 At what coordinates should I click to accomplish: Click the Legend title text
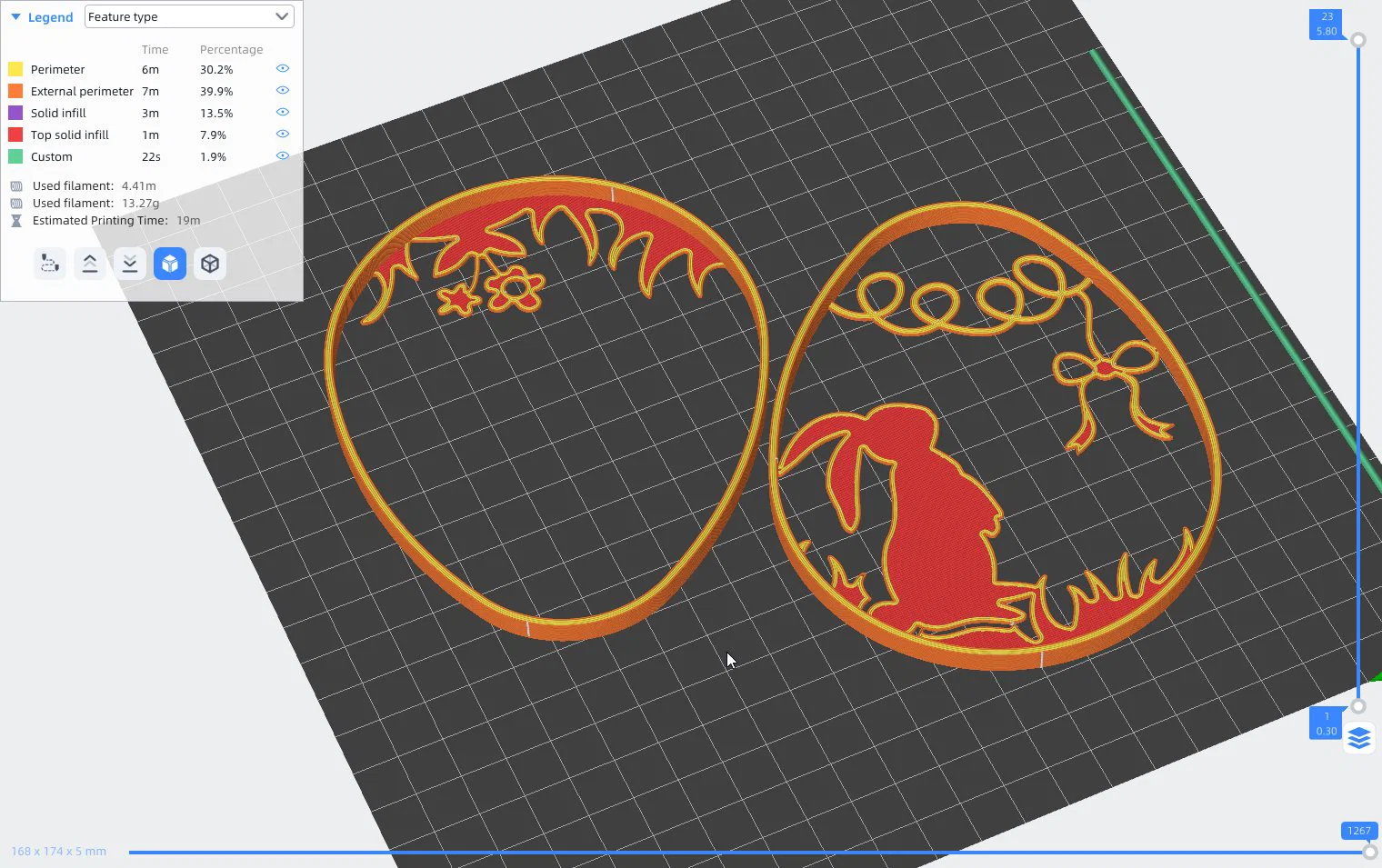(x=50, y=17)
